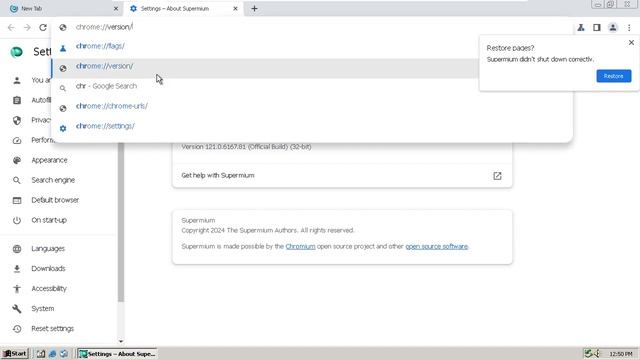Click the You and Supermium person icon

coord(17,80)
